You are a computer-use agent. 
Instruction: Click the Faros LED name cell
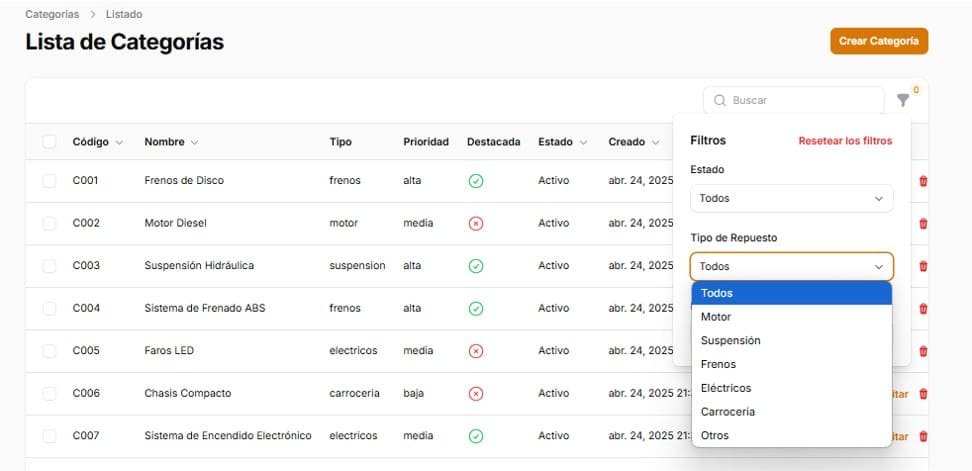tap(169, 351)
